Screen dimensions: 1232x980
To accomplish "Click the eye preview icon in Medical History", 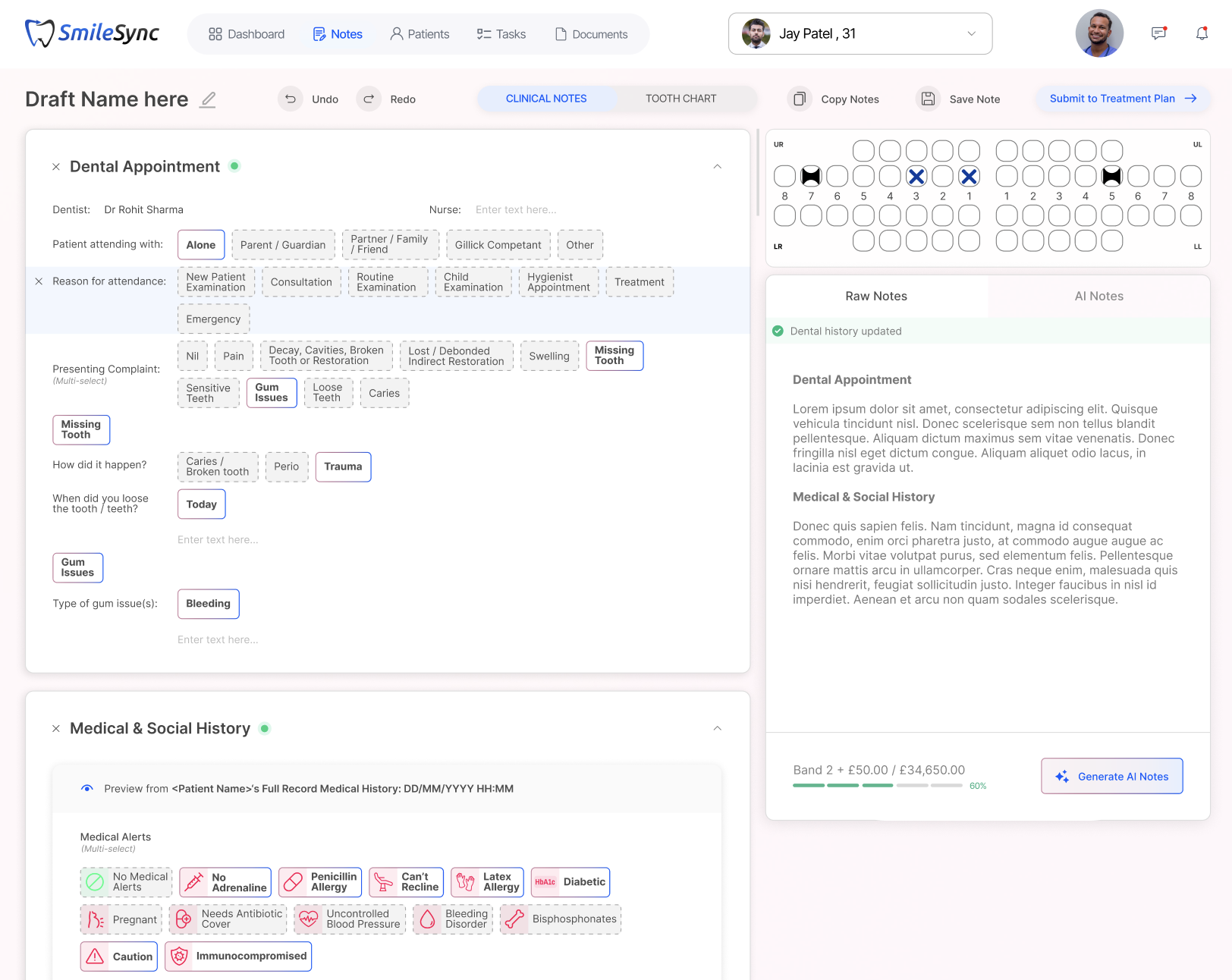I will tap(87, 789).
